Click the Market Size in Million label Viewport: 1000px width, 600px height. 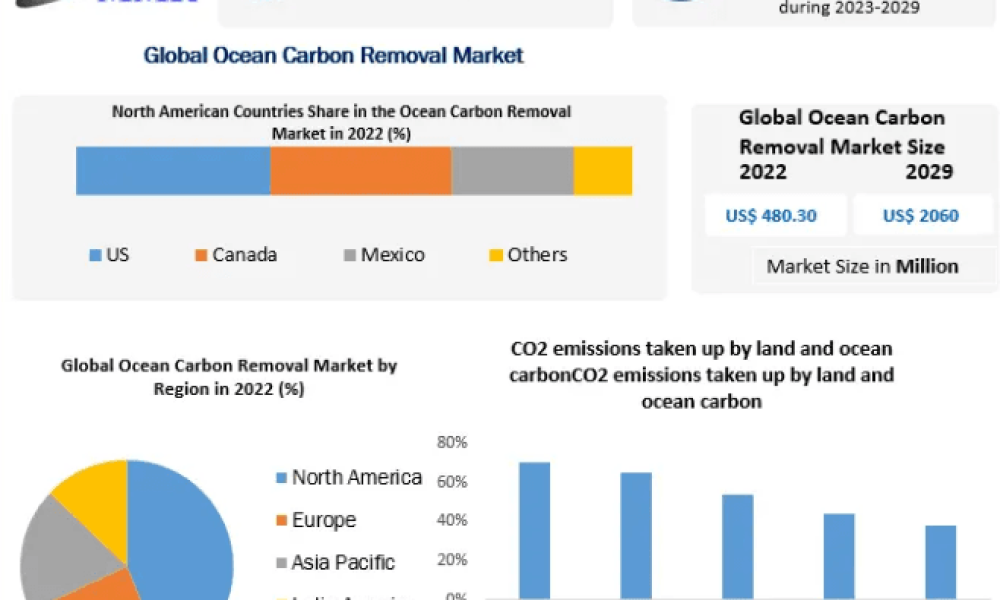(862, 266)
